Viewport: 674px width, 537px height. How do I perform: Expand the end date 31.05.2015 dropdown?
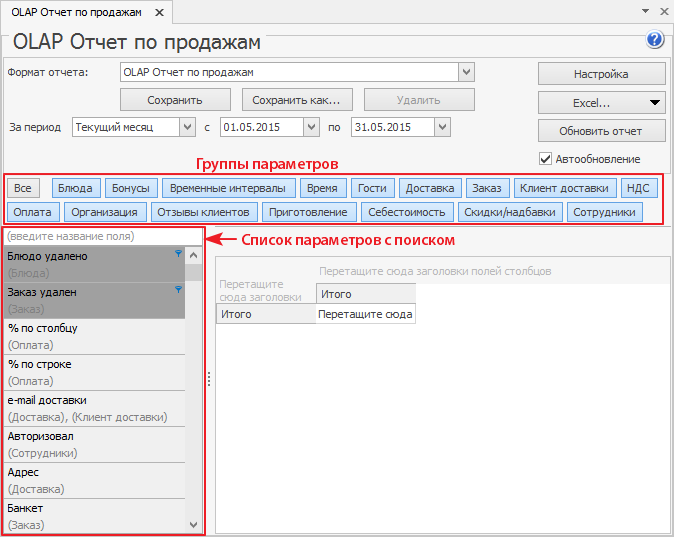(x=442, y=127)
